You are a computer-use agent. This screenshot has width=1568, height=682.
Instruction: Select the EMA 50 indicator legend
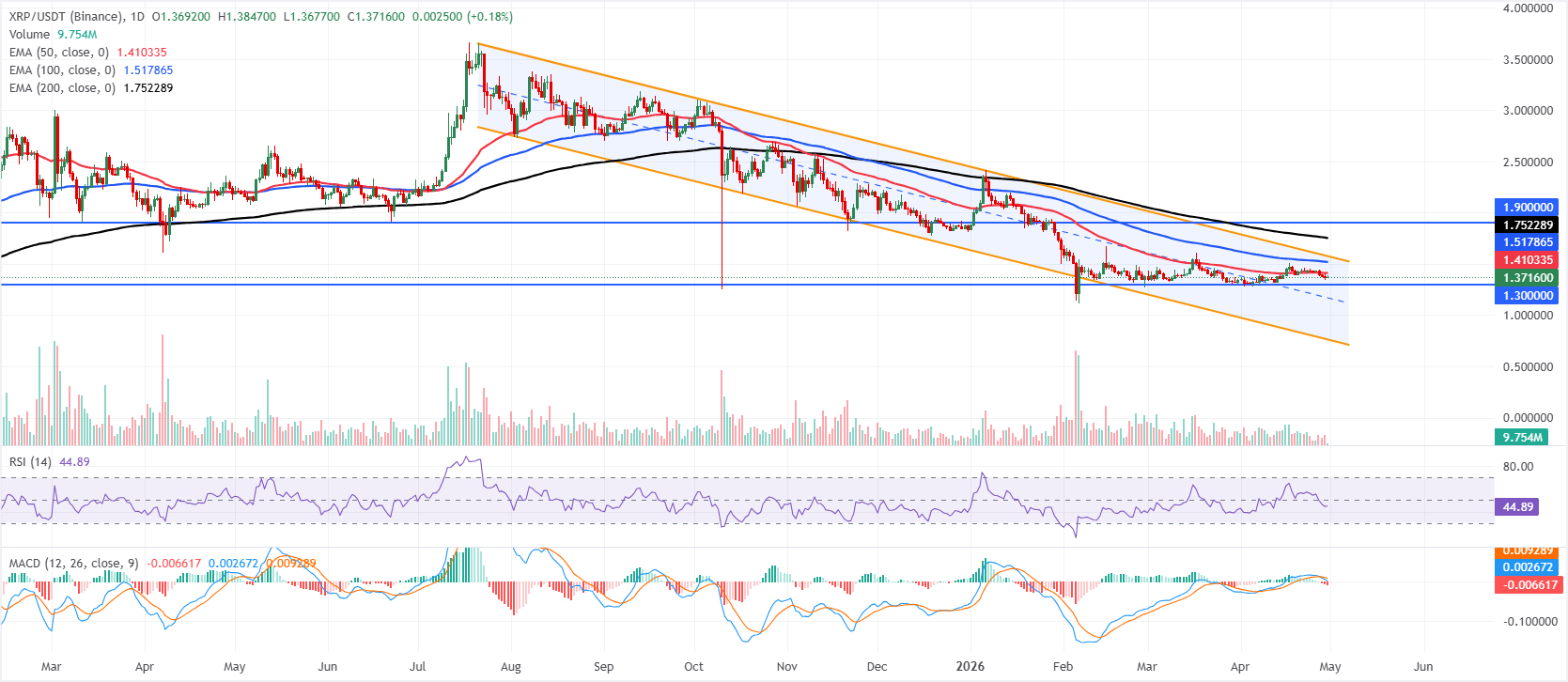(x=58, y=53)
